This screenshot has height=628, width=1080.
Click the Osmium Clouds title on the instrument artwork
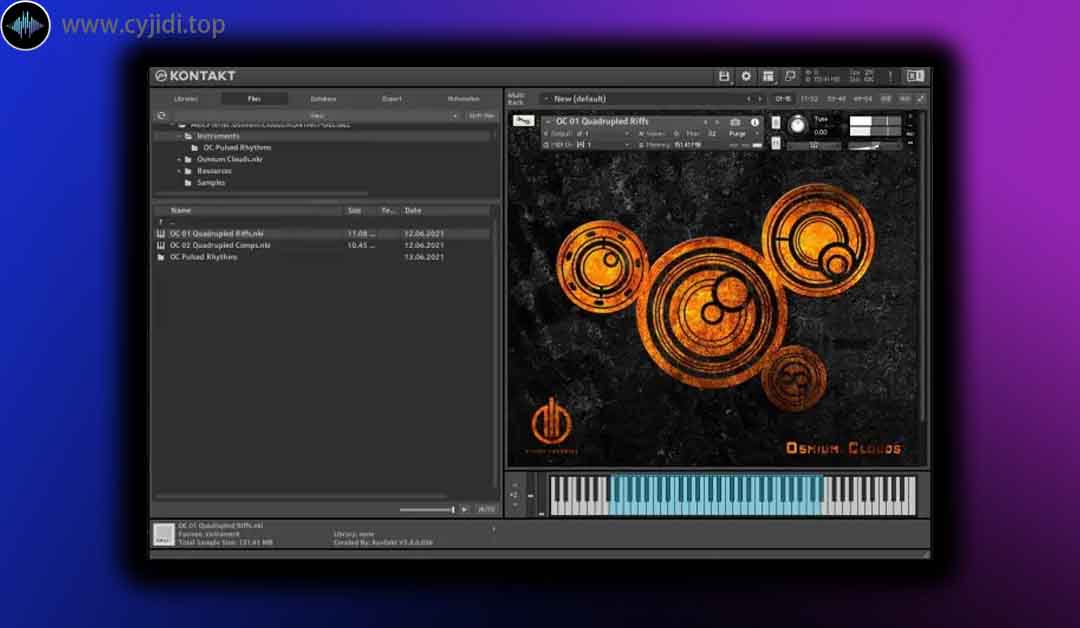pyautogui.click(x=844, y=448)
